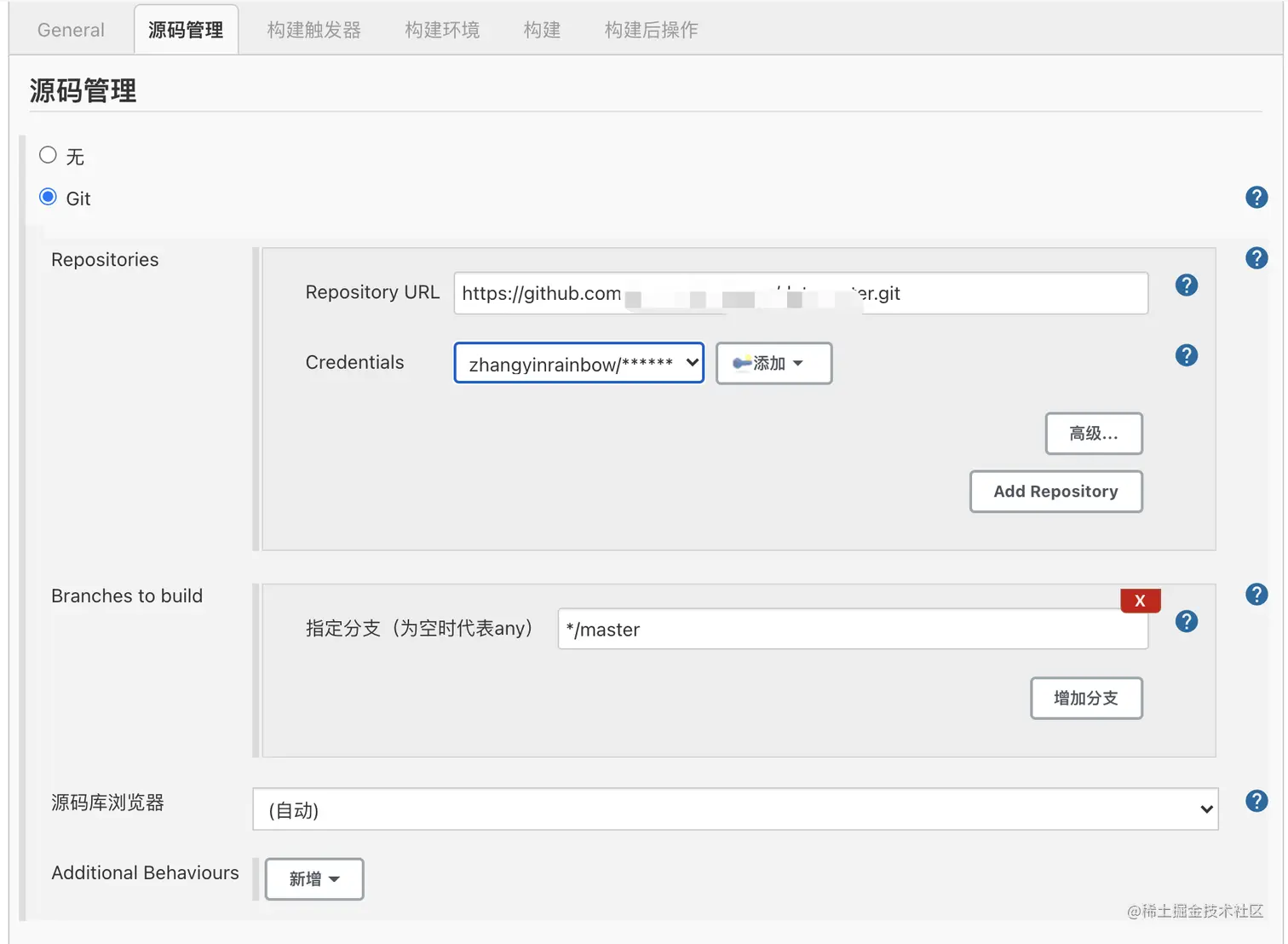This screenshot has width=1288, height=944.
Task: Switch to the 源码管理 tab
Action: tap(186, 30)
